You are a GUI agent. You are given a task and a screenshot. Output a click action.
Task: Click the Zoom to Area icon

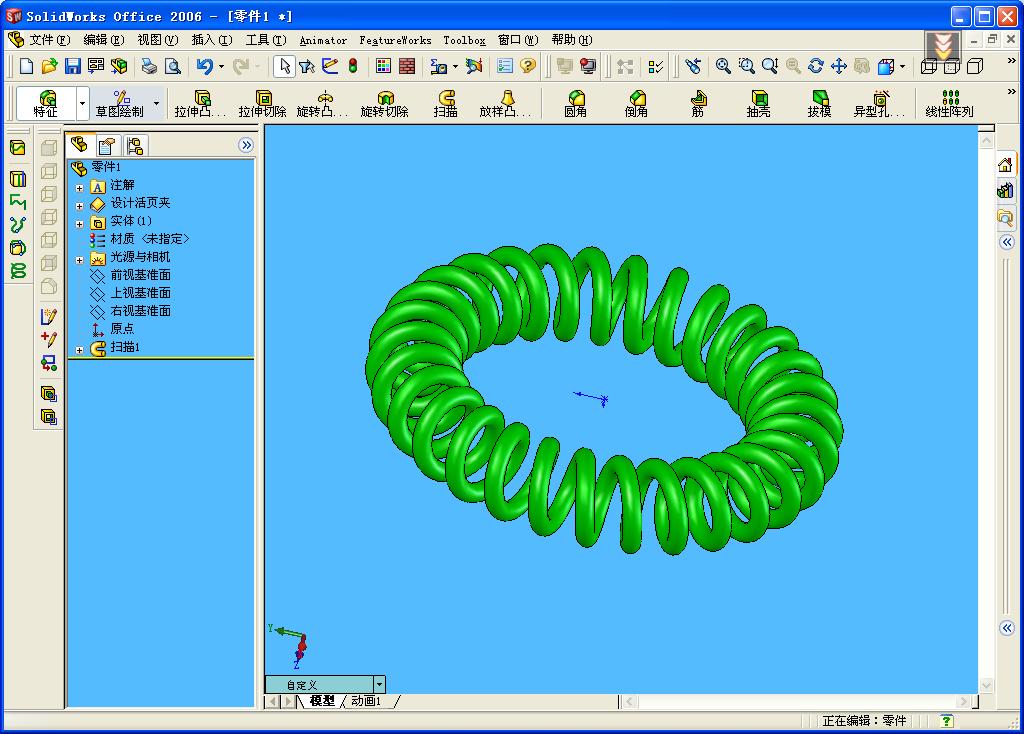pos(746,66)
